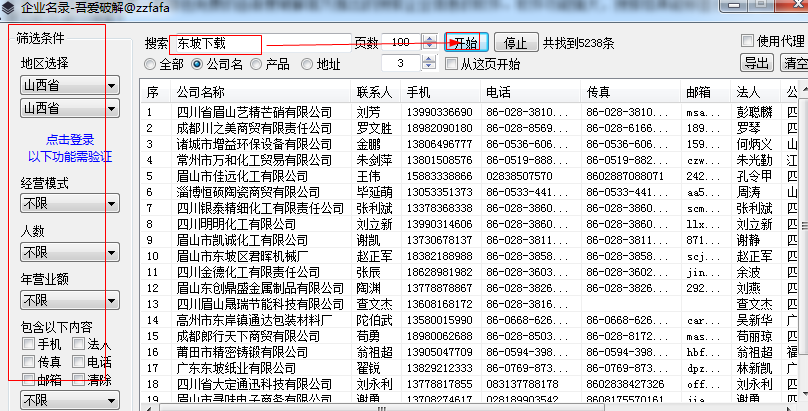This screenshot has width=808, height=411.
Task: Select the 全部 search scope radio
Action: pyautogui.click(x=150, y=64)
